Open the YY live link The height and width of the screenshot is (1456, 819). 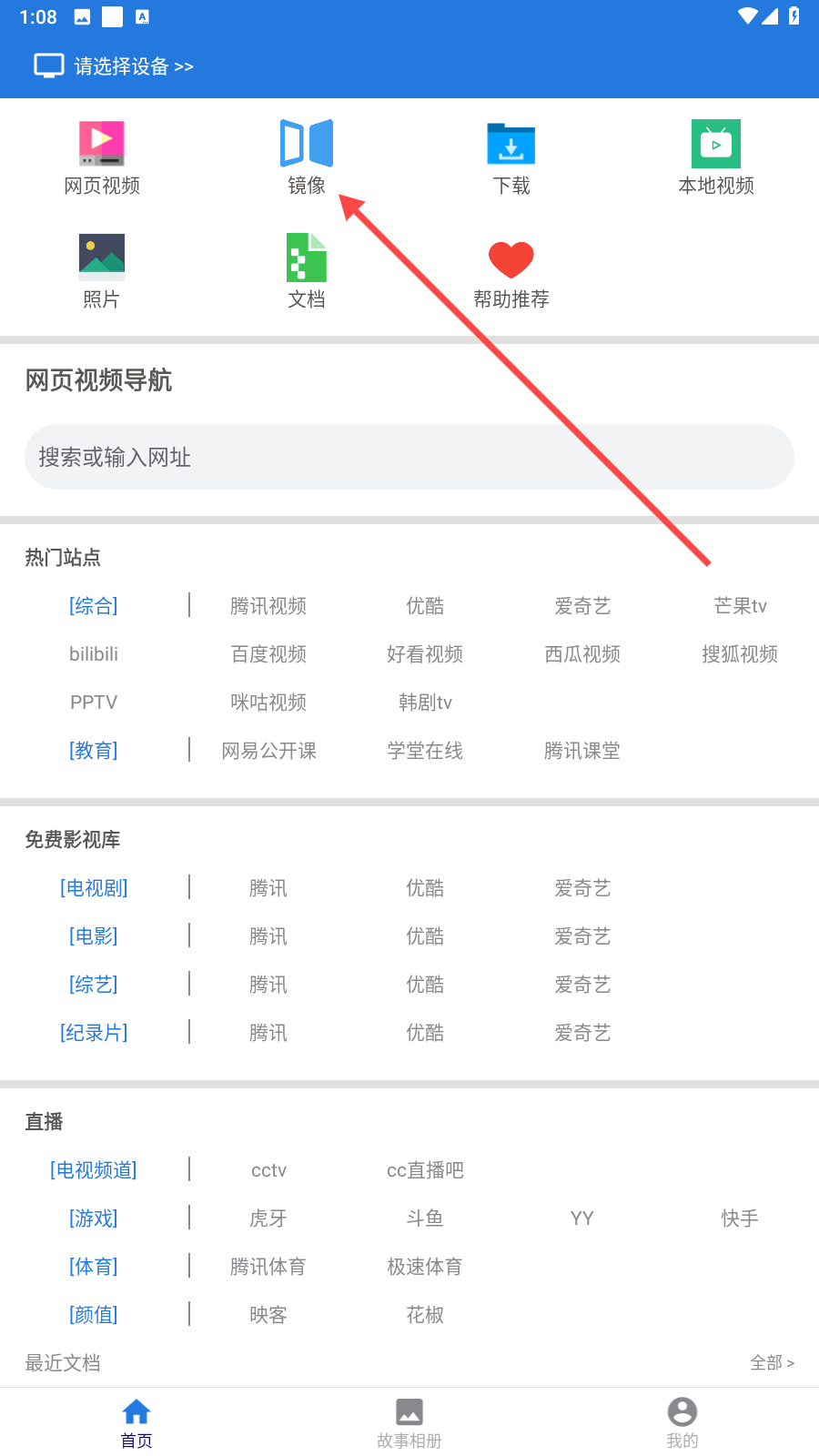click(582, 1218)
